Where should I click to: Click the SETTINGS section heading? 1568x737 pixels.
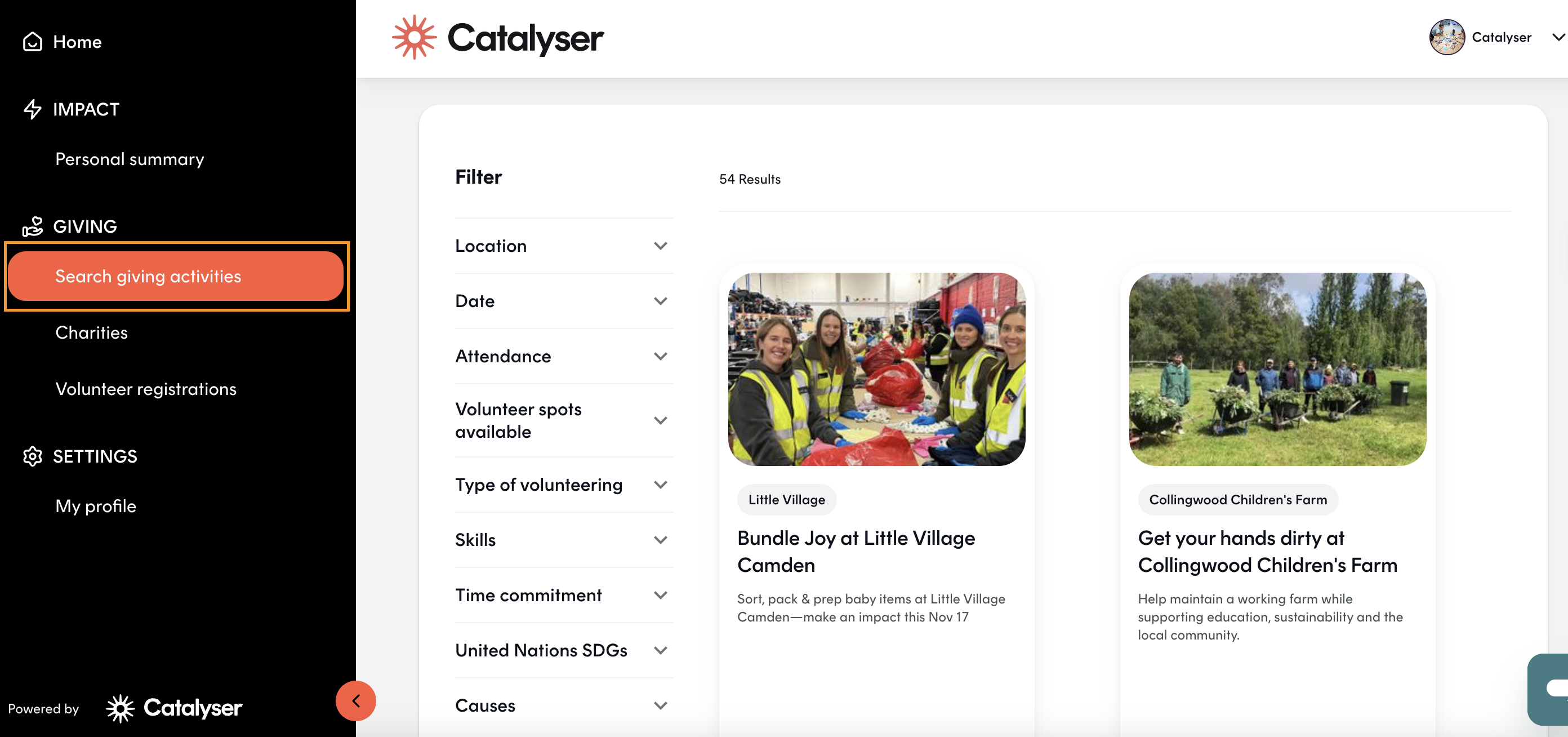[95, 456]
